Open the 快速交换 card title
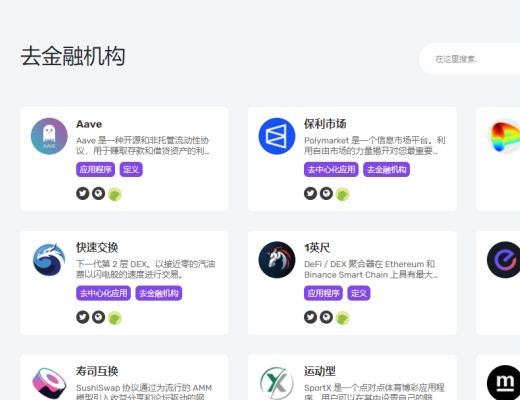 97,247
